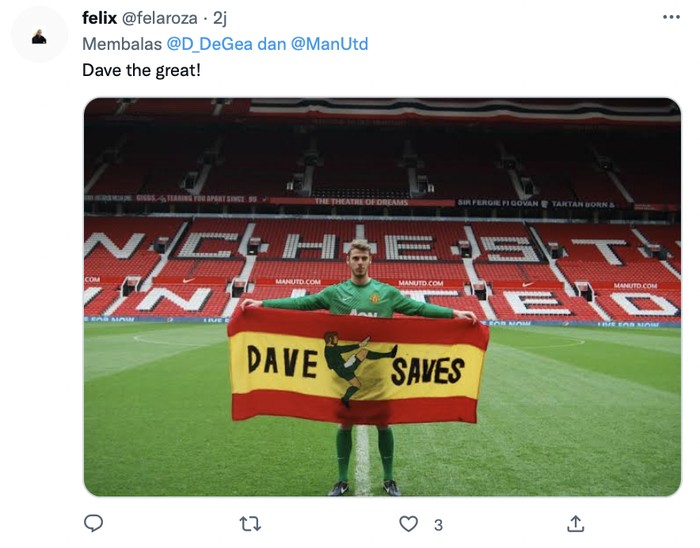Visit the @felaroza handle
This screenshot has width=700, height=548.
(x=159, y=18)
